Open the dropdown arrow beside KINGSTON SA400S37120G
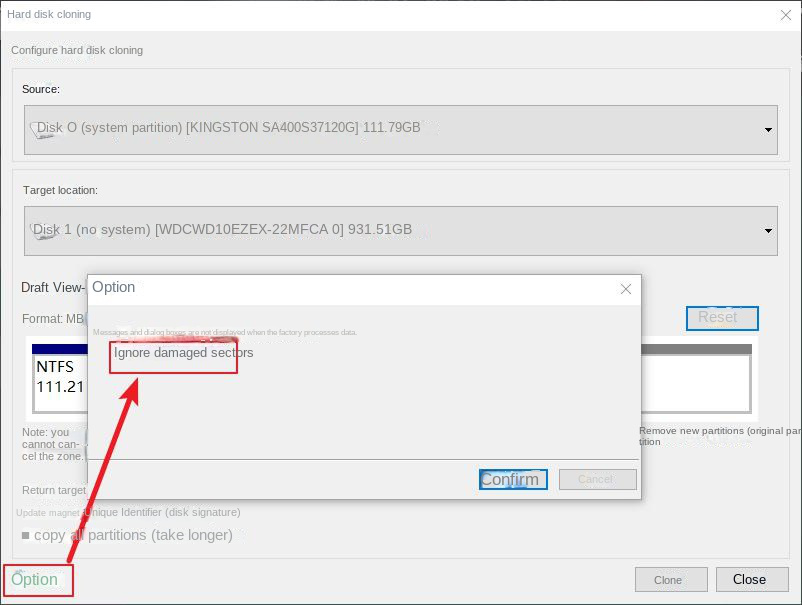 pyautogui.click(x=768, y=129)
